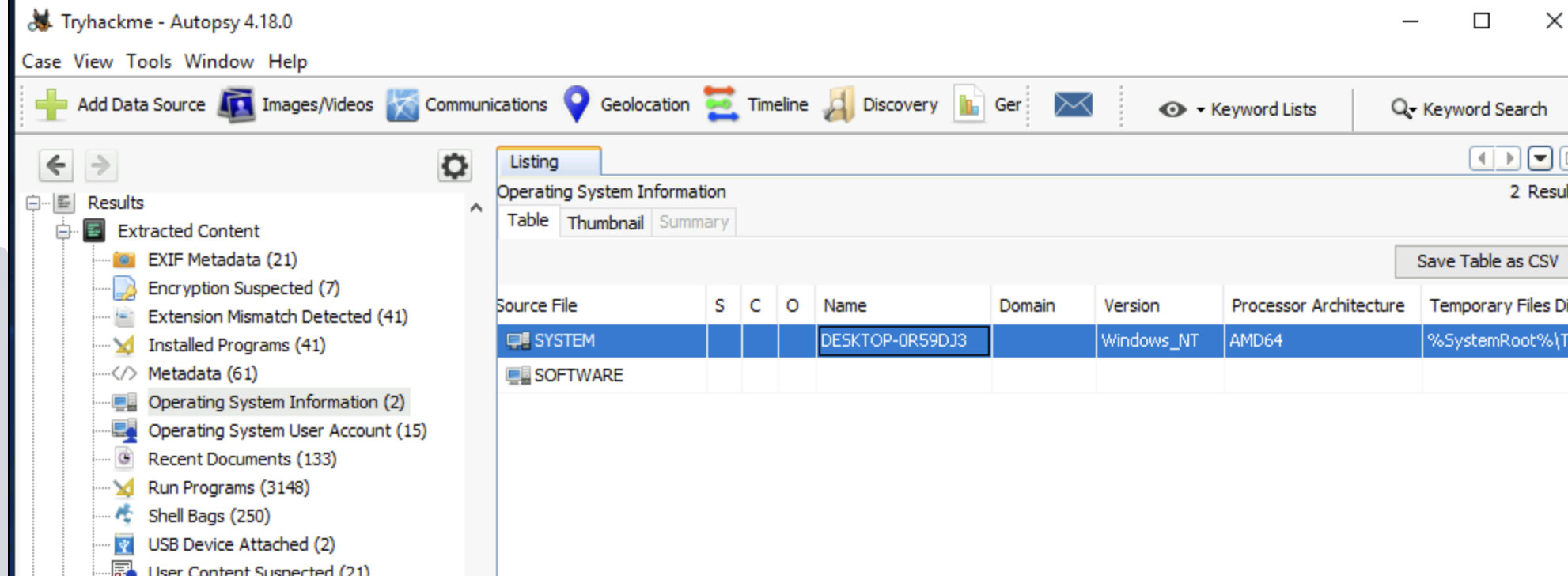Screen dimensions: 1568x576
Task: Collapse the Extracted Content node
Action: click(63, 232)
